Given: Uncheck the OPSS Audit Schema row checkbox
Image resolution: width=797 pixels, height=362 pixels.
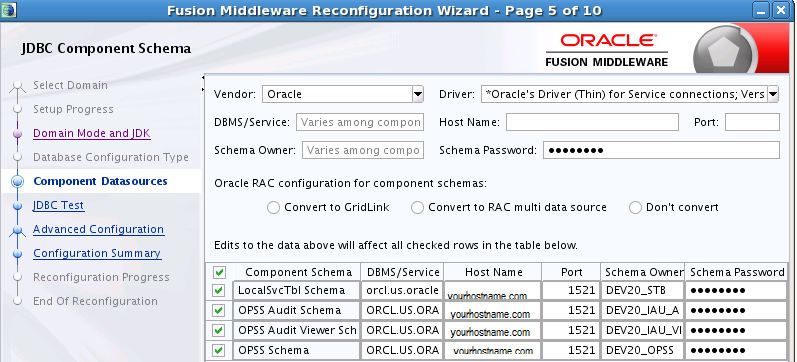Looking at the screenshot, I should tap(219, 311).
